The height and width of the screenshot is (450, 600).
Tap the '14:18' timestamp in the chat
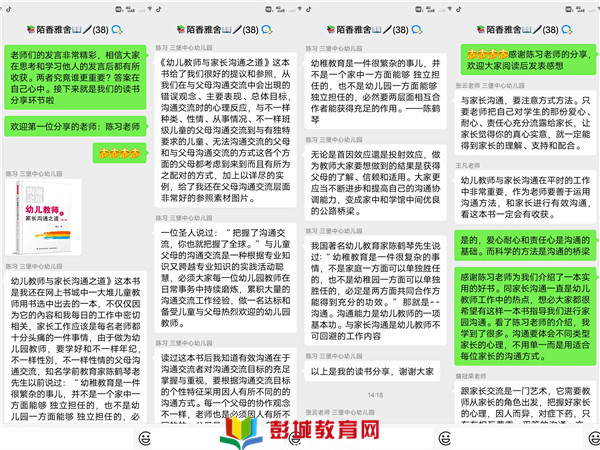tap(375, 395)
